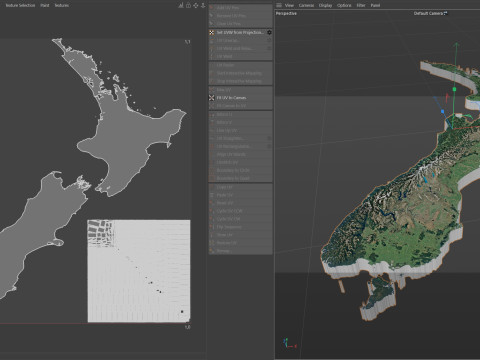Click the down-arrow icon atop UV editor
The height and width of the screenshot is (360, 480).
[203, 5]
